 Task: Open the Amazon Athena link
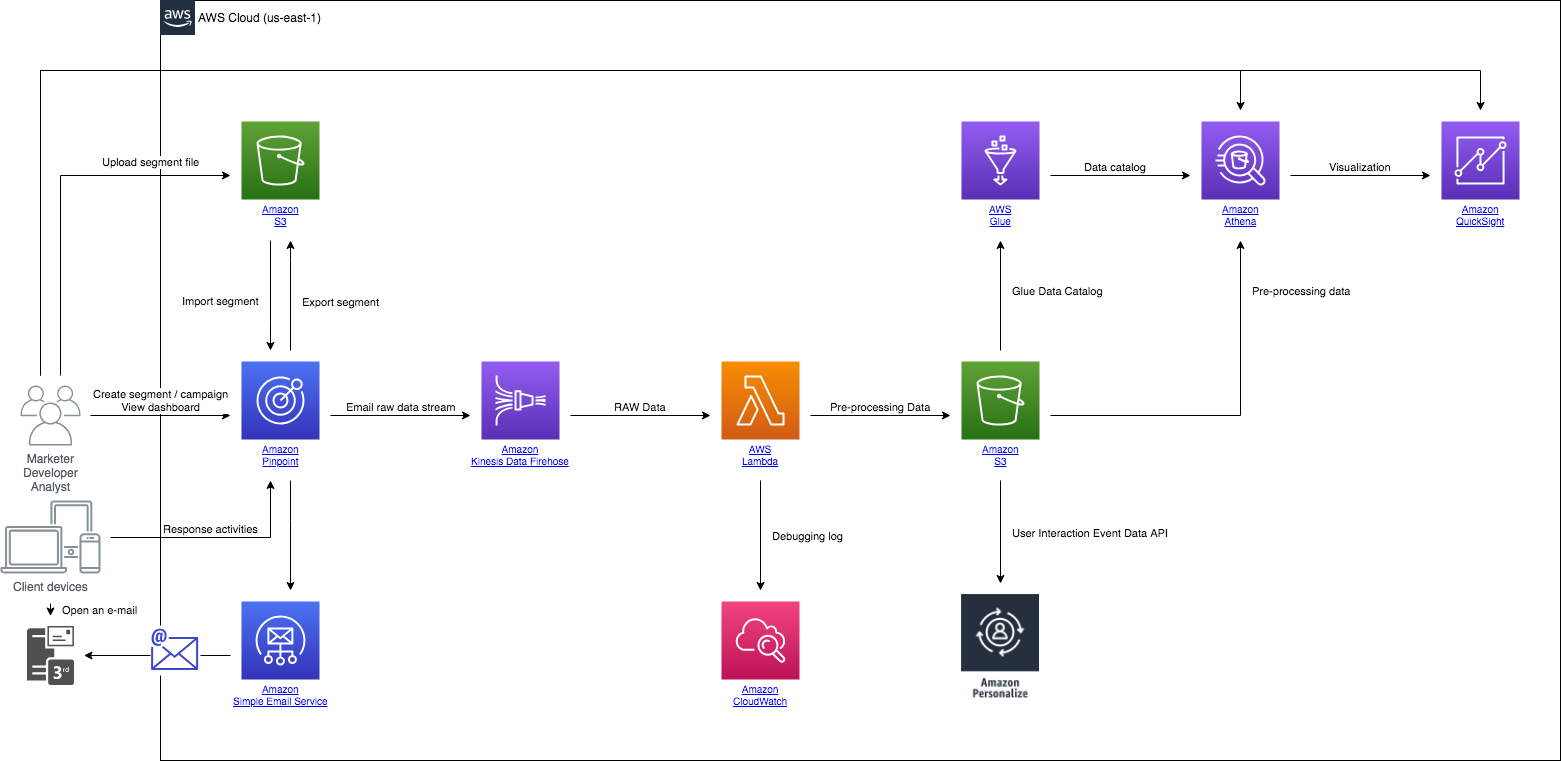(1240, 216)
